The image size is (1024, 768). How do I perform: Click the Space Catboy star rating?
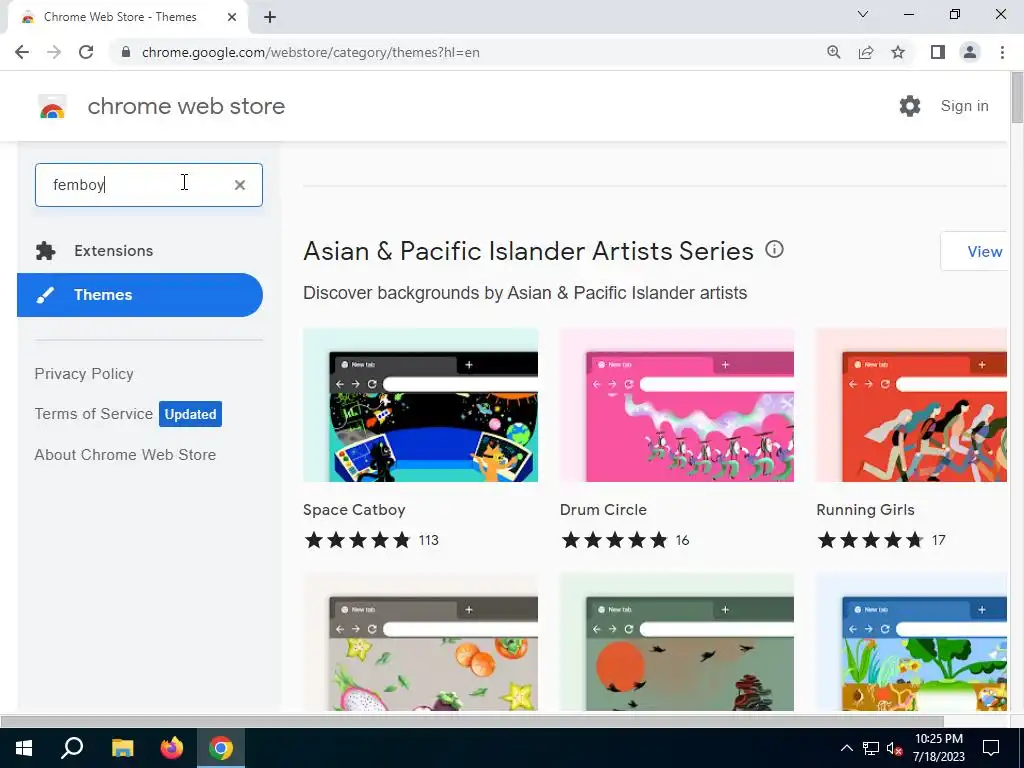point(357,540)
